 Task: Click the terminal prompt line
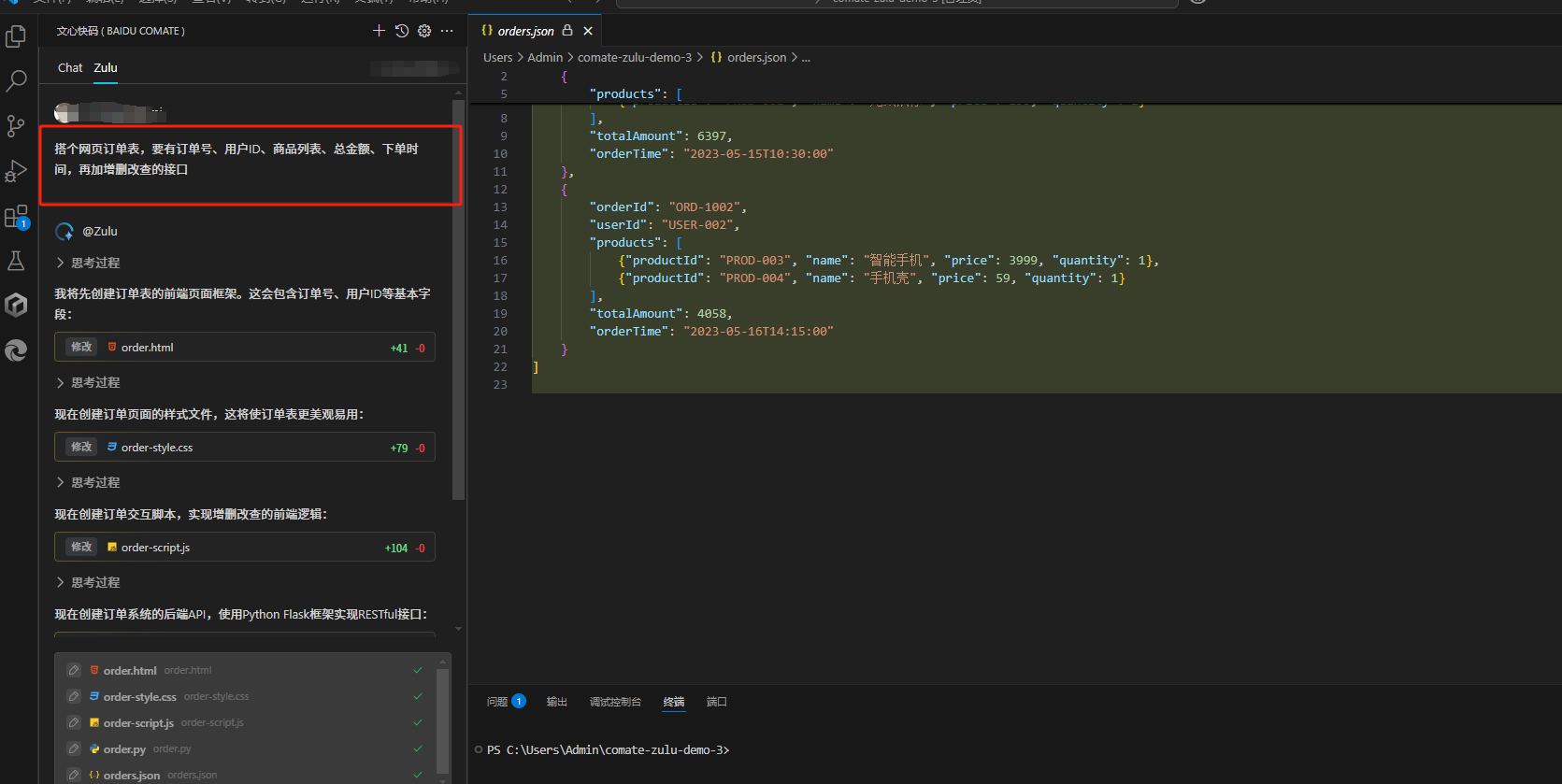(x=608, y=750)
